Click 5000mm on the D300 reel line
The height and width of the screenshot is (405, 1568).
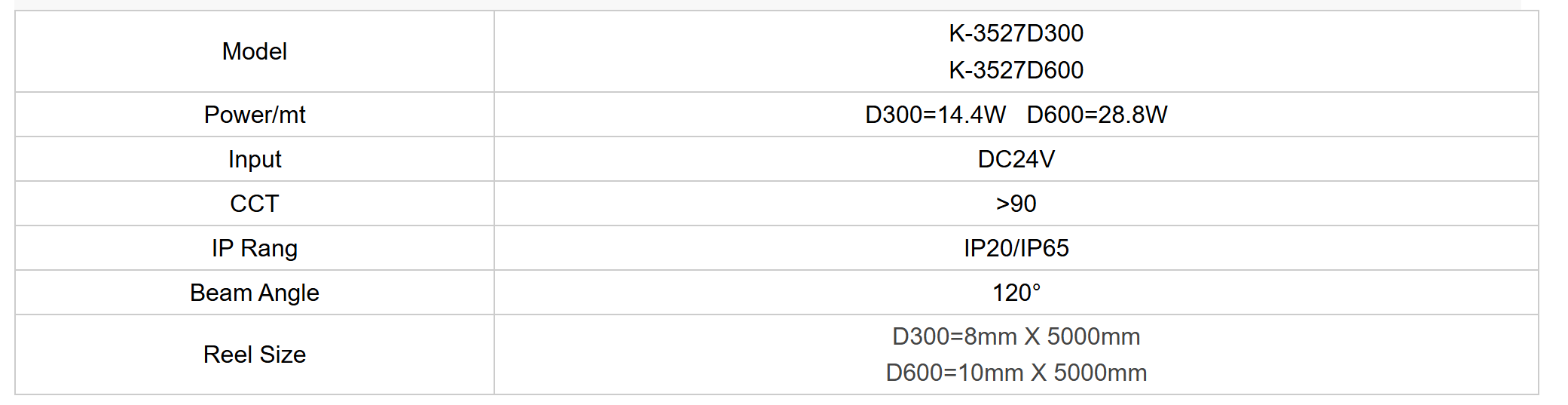point(1093,336)
